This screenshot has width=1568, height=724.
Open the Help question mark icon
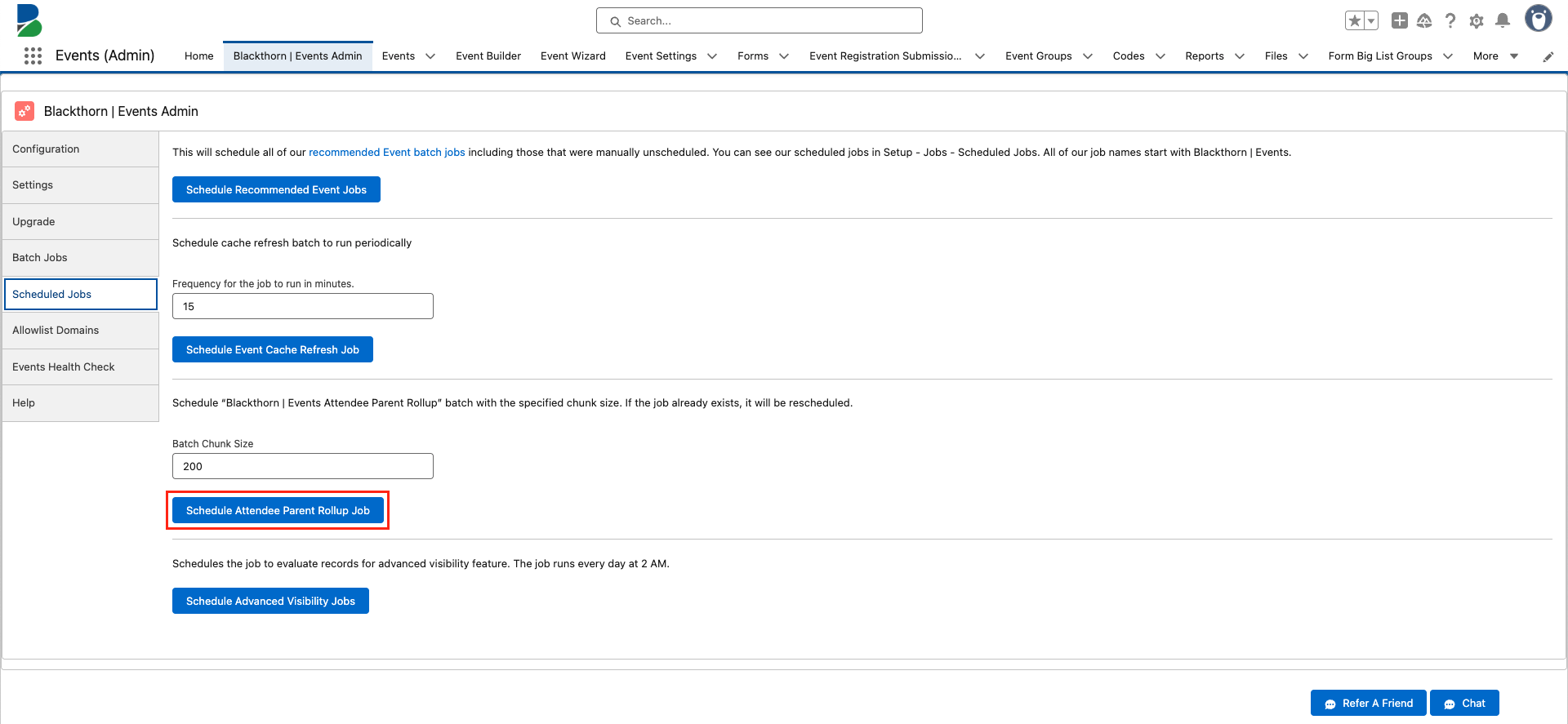pos(1450,20)
